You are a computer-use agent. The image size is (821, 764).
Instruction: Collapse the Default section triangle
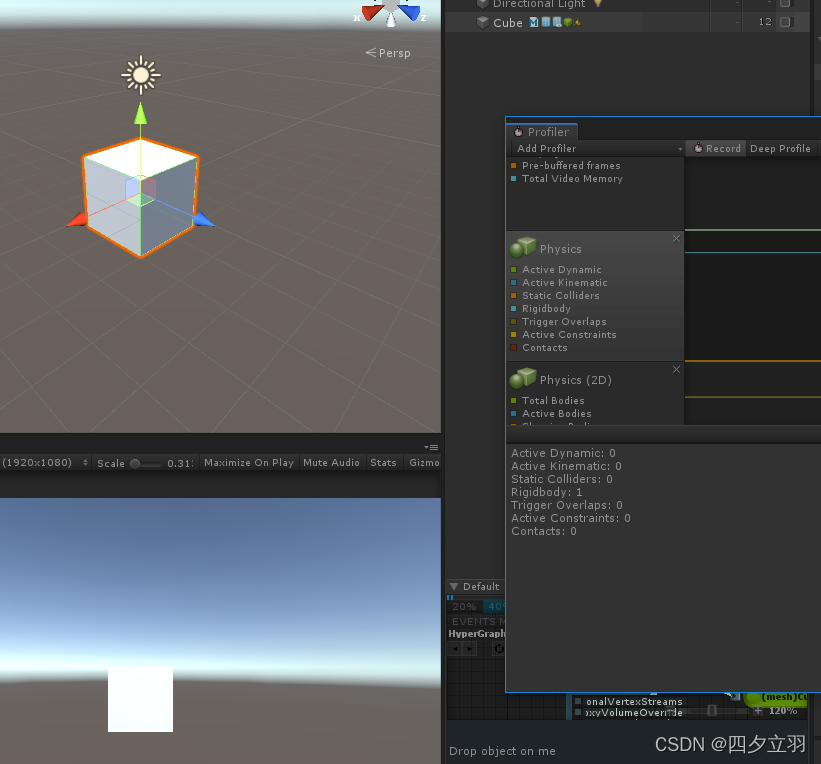(454, 587)
